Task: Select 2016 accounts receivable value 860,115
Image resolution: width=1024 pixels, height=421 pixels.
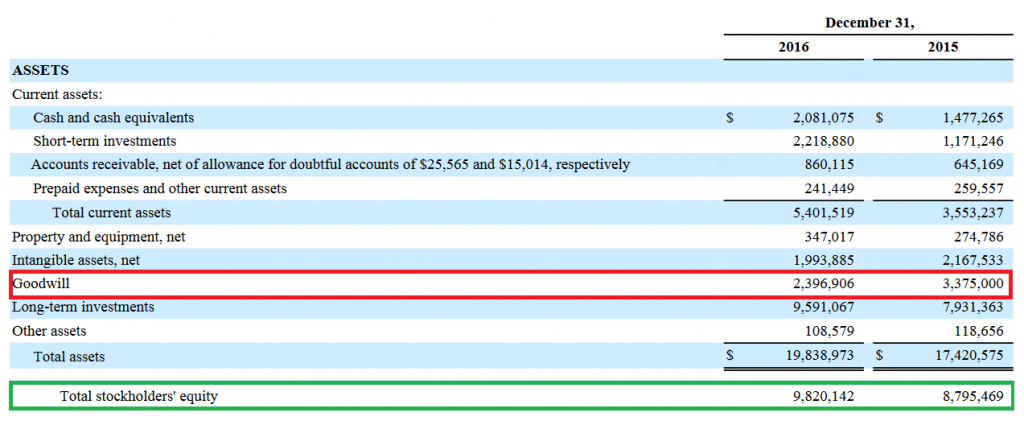Action: click(x=829, y=165)
